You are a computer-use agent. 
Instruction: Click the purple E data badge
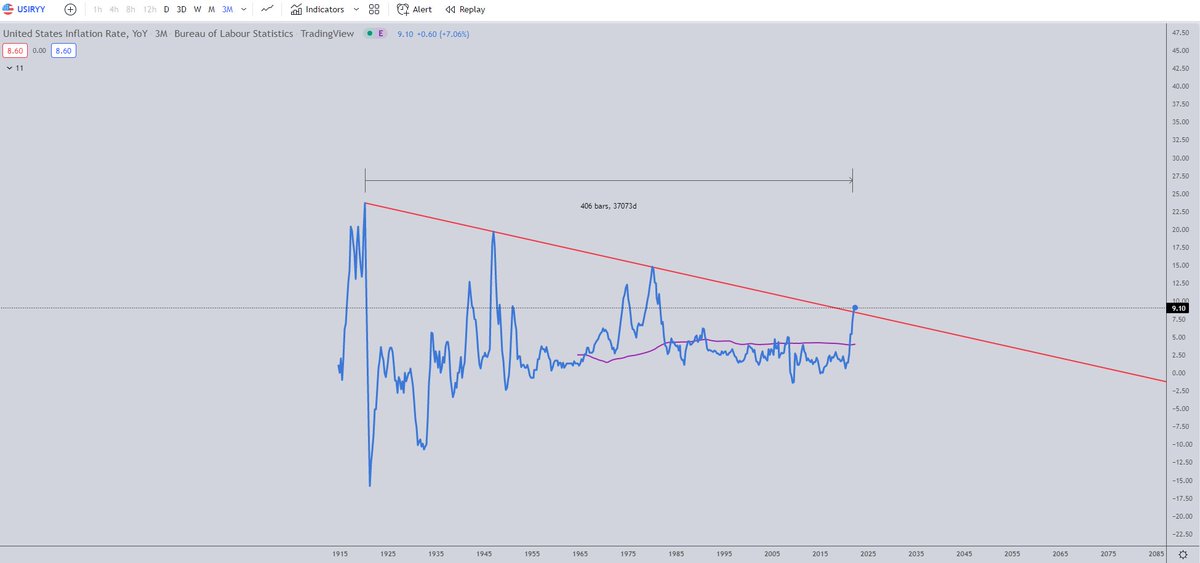[381, 33]
